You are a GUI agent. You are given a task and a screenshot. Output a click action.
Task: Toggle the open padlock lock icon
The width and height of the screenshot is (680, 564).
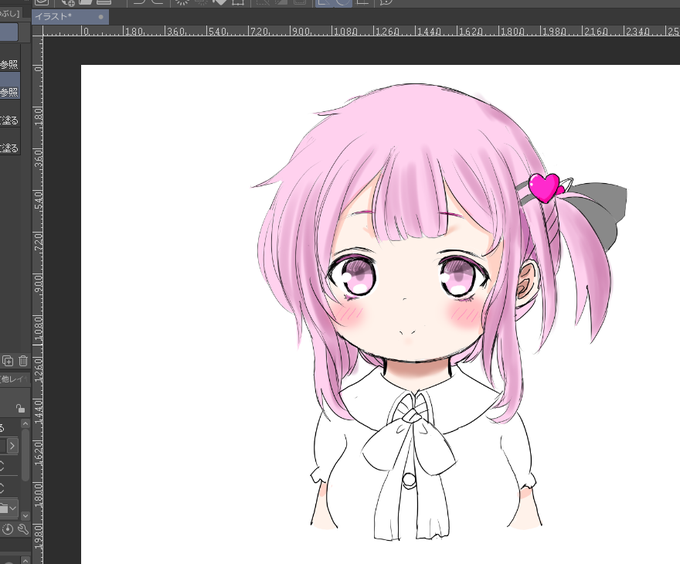pyautogui.click(x=20, y=408)
